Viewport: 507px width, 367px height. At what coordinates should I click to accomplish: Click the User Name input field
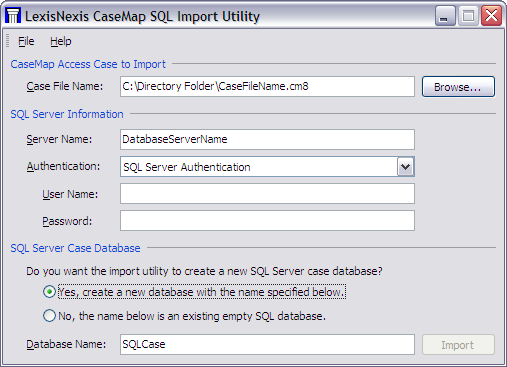pos(267,193)
